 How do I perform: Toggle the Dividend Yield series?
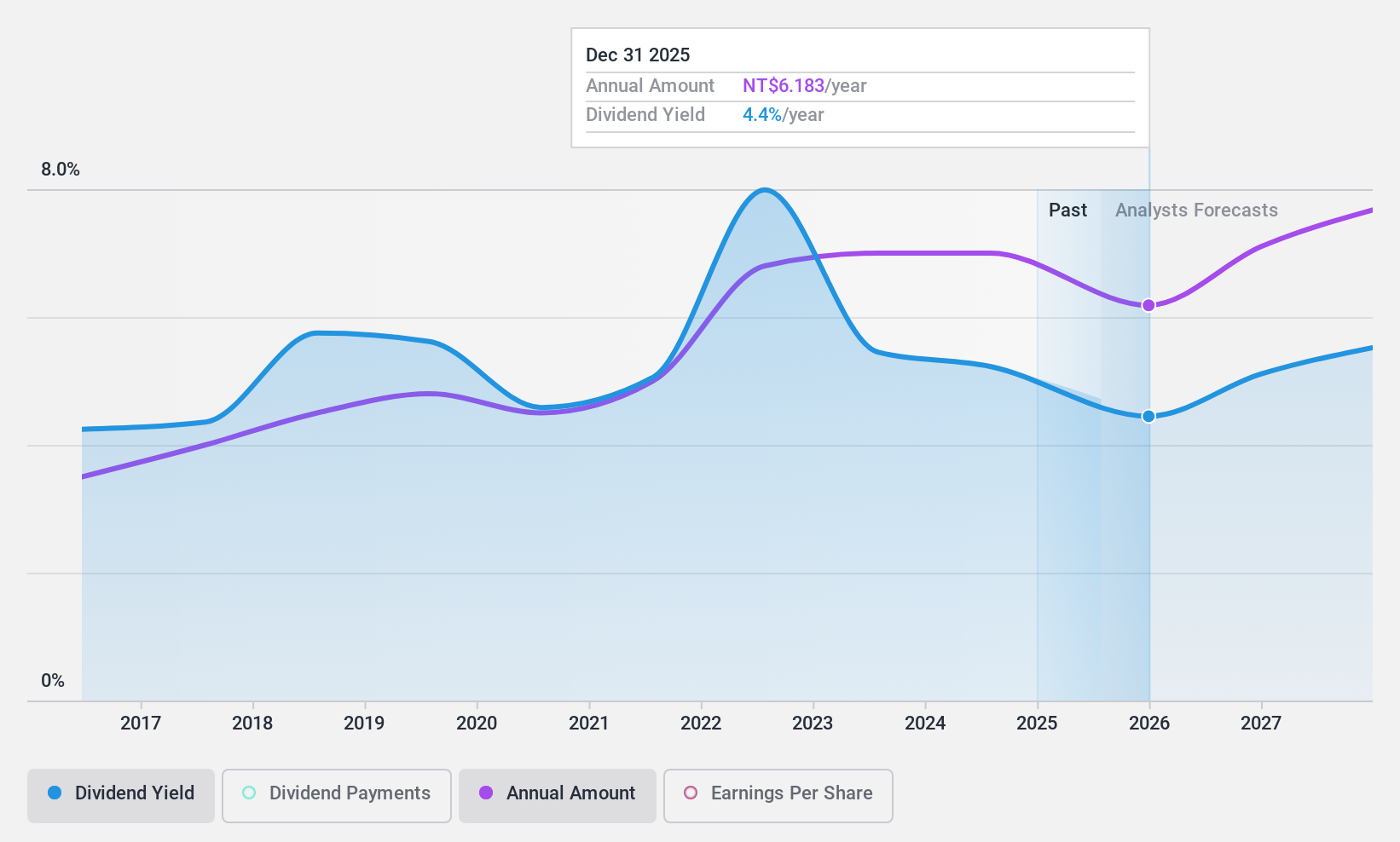pyautogui.click(x=121, y=796)
